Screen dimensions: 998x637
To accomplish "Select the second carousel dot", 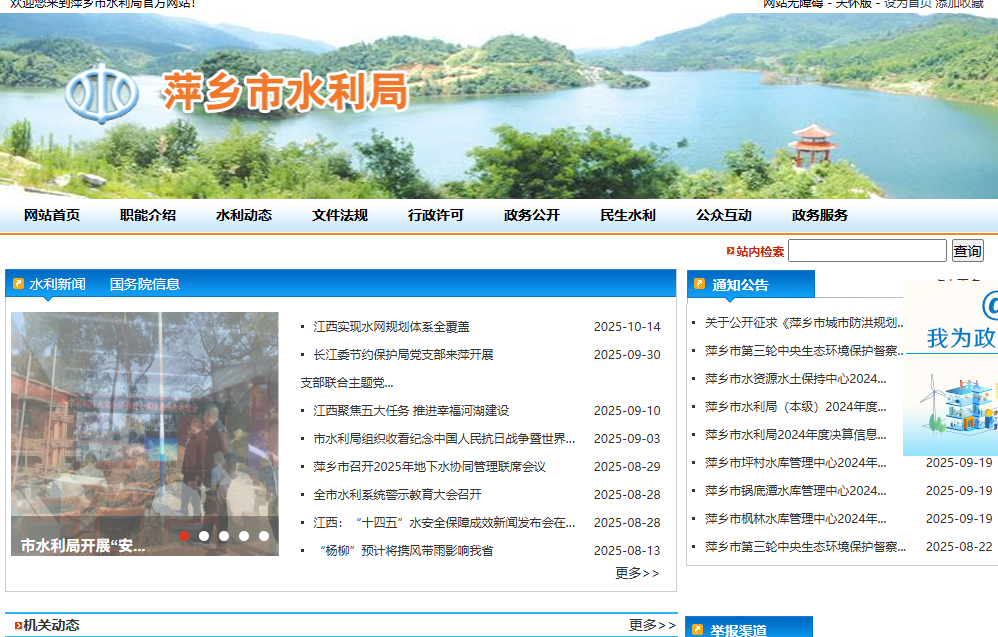I will 205,536.
